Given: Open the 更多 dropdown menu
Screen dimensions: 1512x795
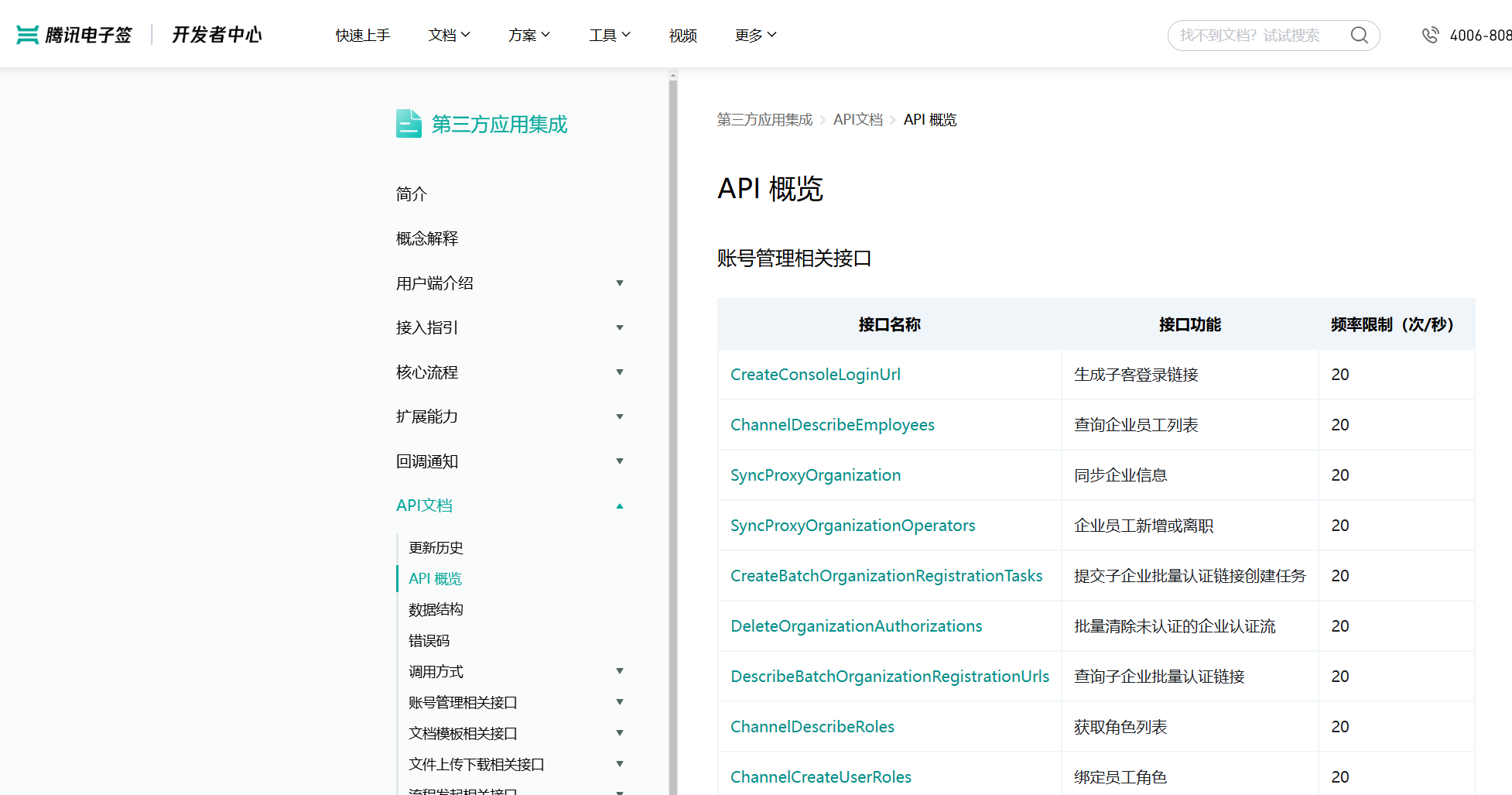Looking at the screenshot, I should coord(755,35).
